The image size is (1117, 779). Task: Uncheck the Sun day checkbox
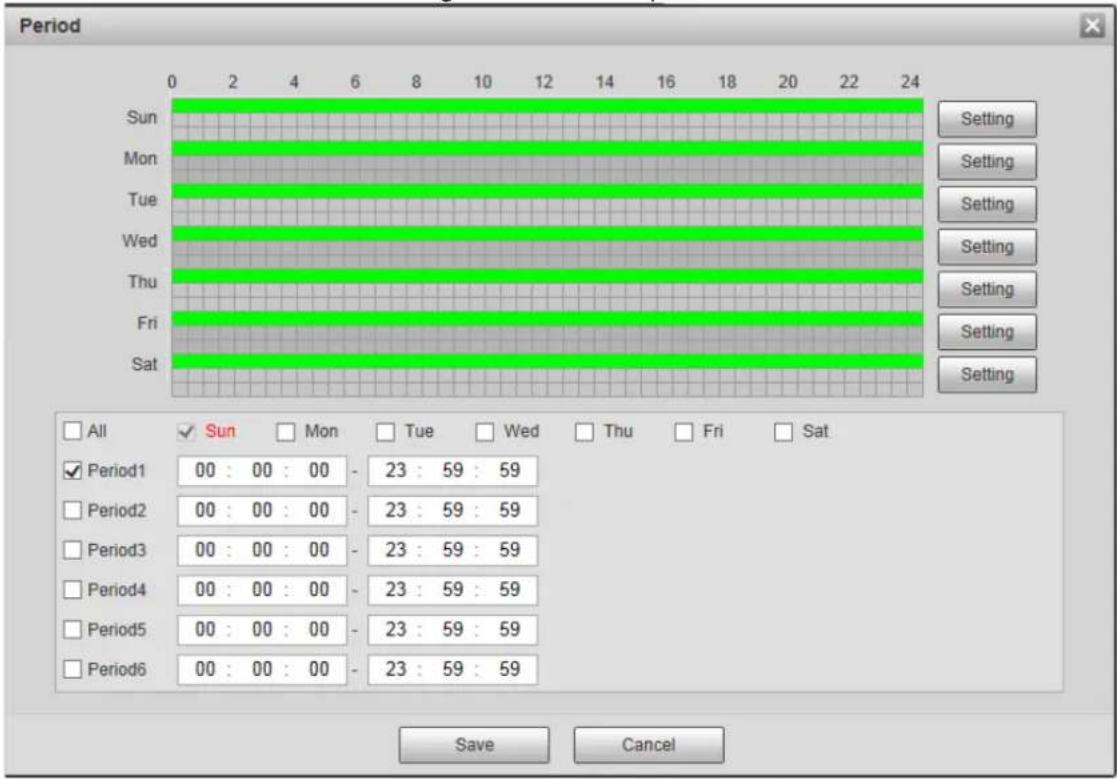186,432
